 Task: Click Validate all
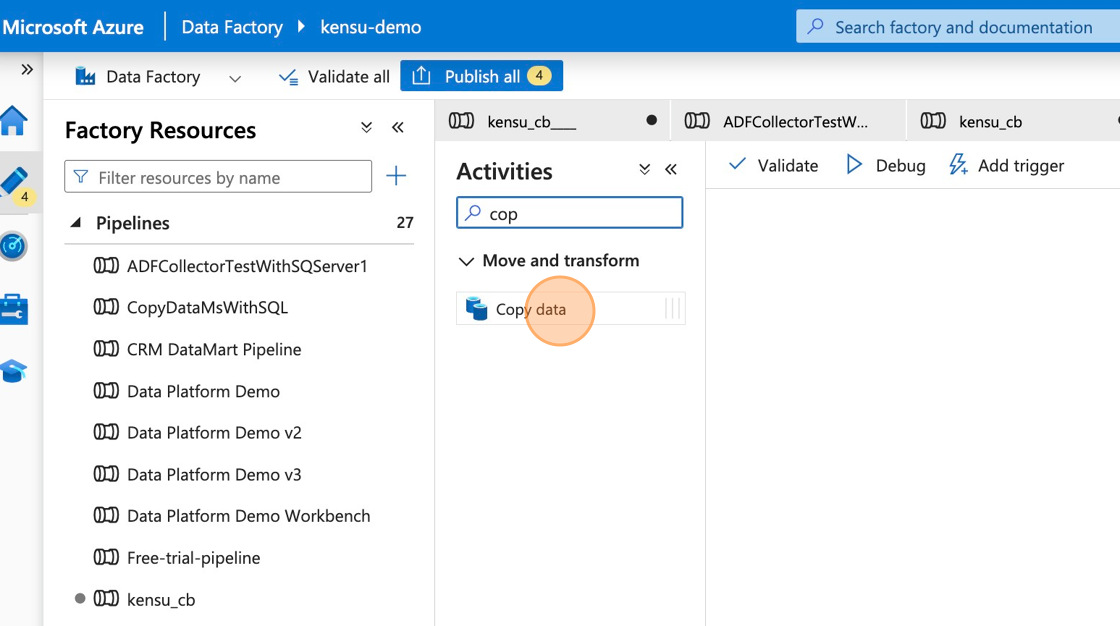(334, 76)
